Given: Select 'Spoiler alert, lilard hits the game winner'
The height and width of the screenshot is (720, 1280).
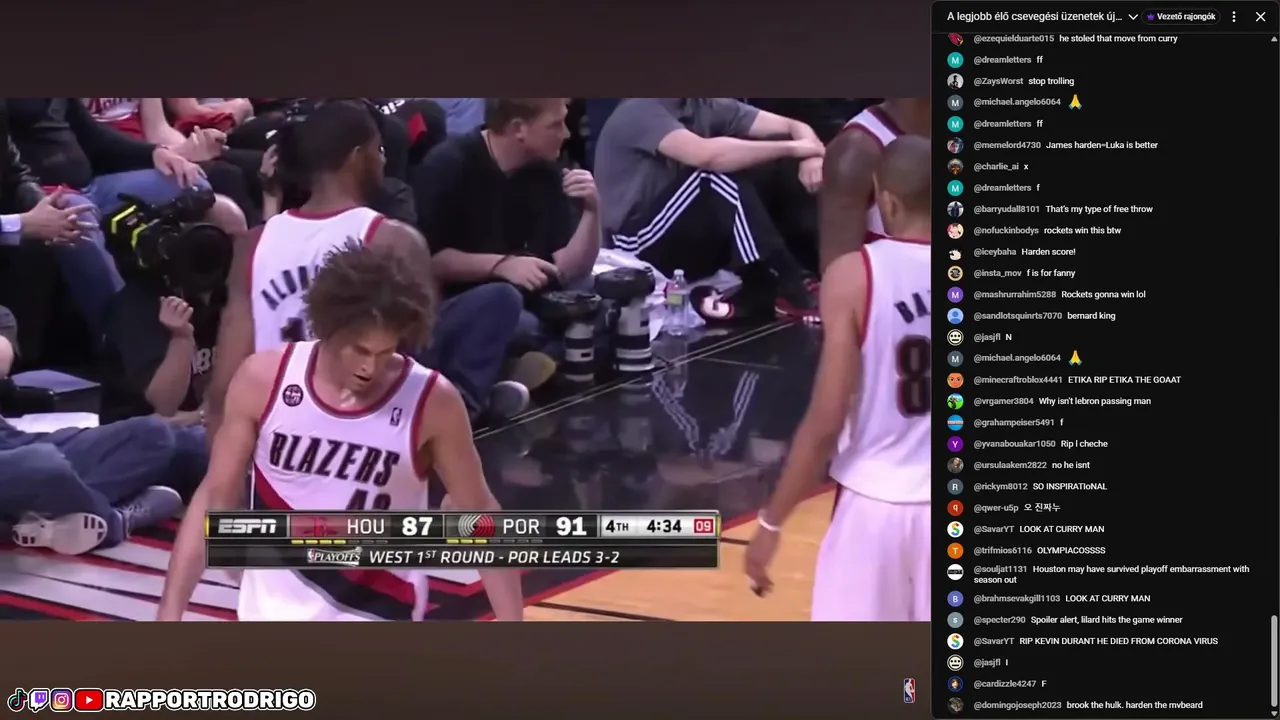Looking at the screenshot, I should pyautogui.click(x=1107, y=620).
